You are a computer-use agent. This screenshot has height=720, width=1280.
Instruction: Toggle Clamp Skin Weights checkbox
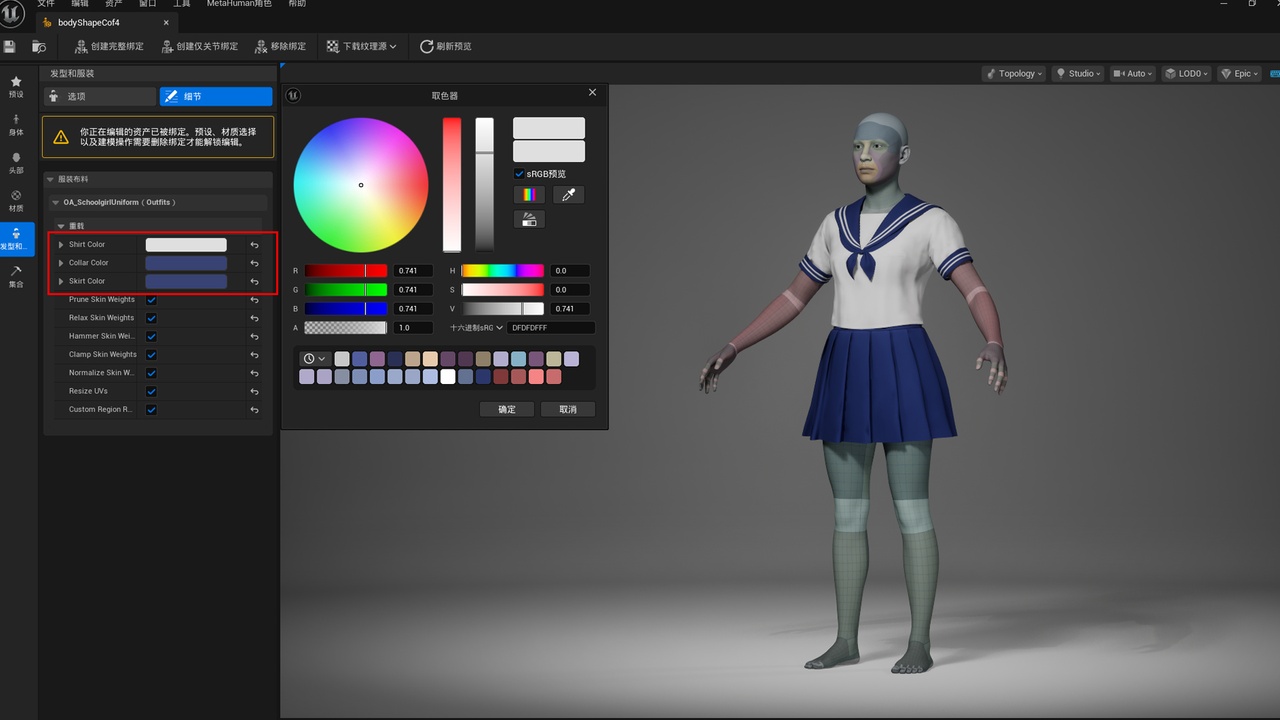(152, 355)
